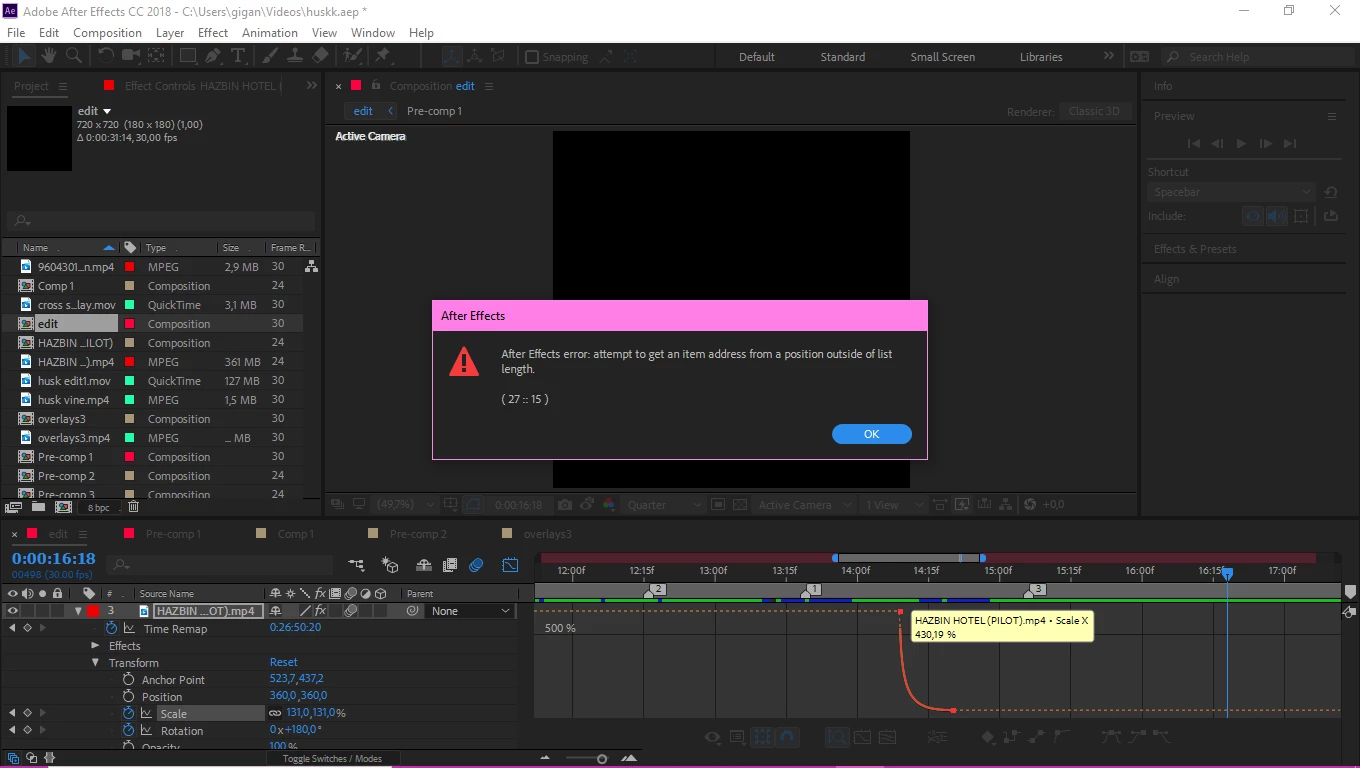The height and width of the screenshot is (768, 1360).
Task: Click the Draft 3D icon in timeline
Action: point(391,565)
